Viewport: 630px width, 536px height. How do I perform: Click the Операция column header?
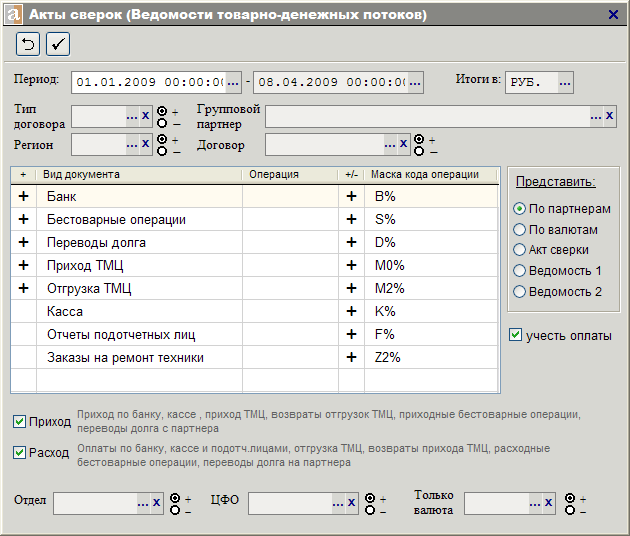pyautogui.click(x=290, y=174)
